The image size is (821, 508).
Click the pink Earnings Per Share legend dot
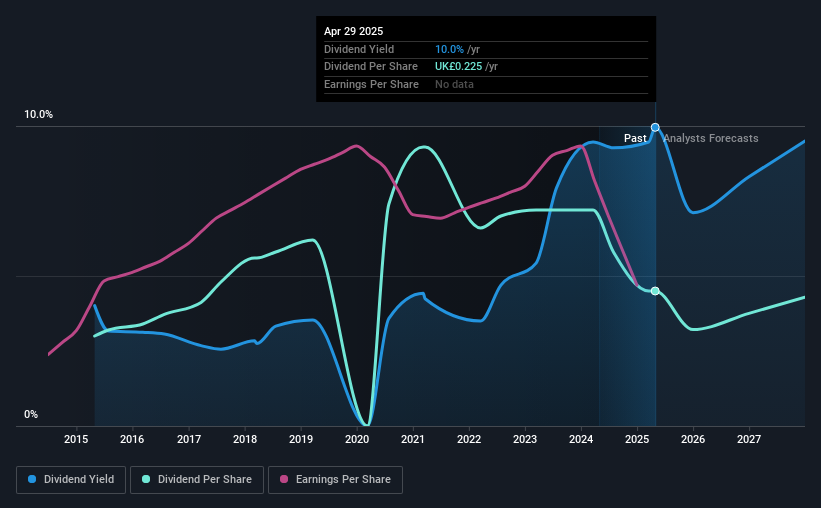coord(284,479)
